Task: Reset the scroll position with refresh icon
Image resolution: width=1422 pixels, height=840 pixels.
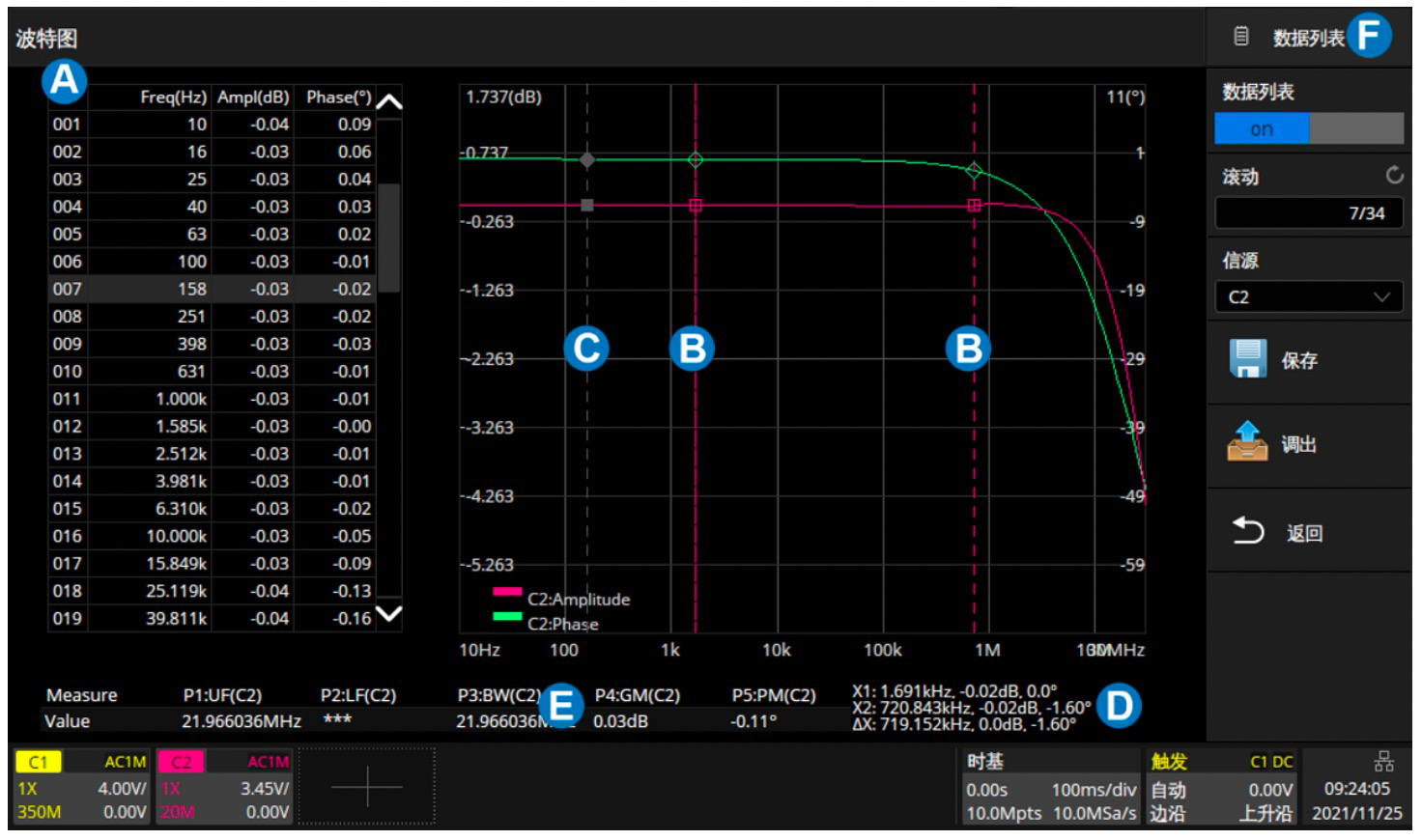Action: 1394,175
